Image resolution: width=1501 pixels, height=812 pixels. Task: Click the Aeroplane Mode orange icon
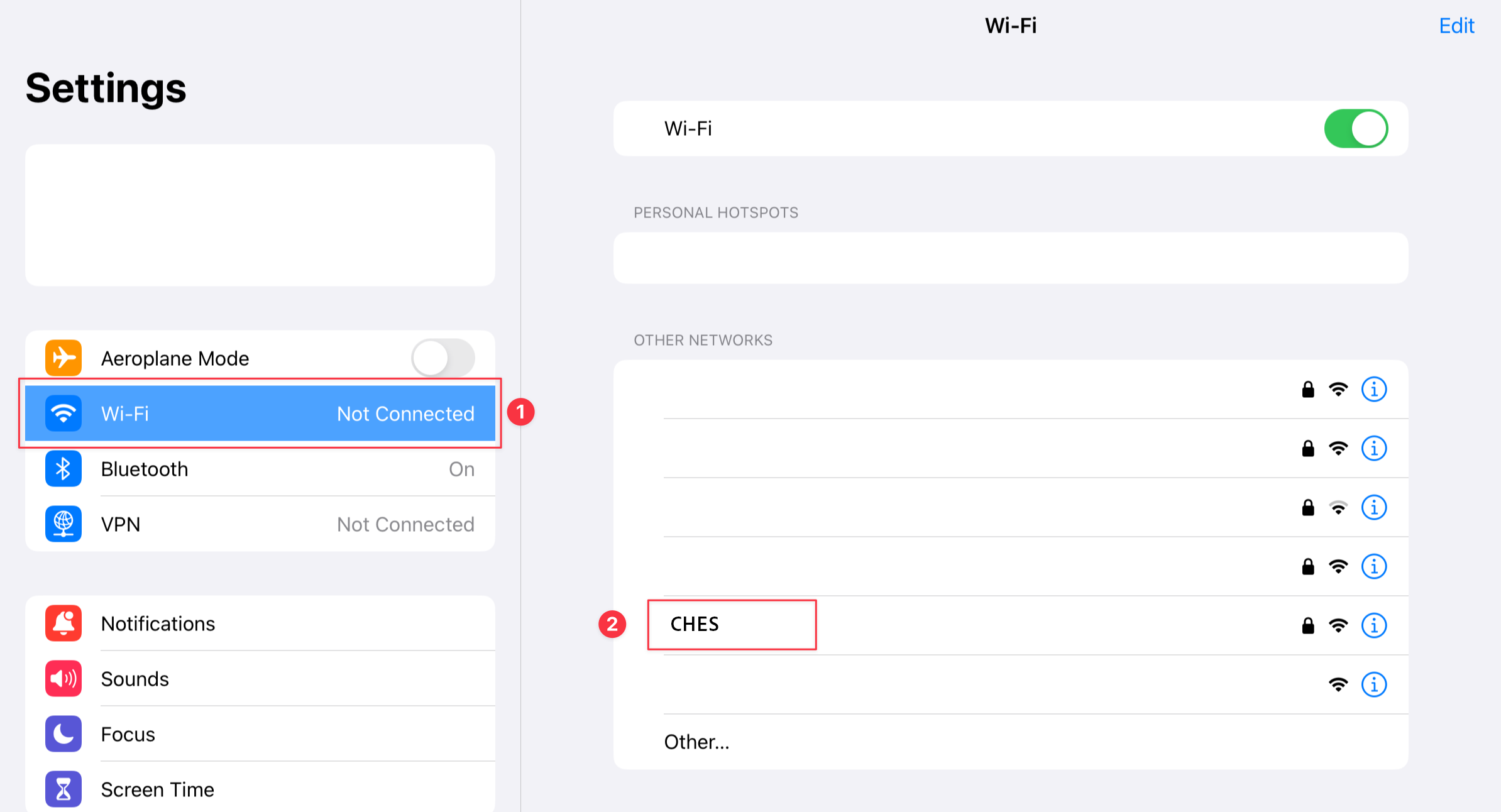63,358
